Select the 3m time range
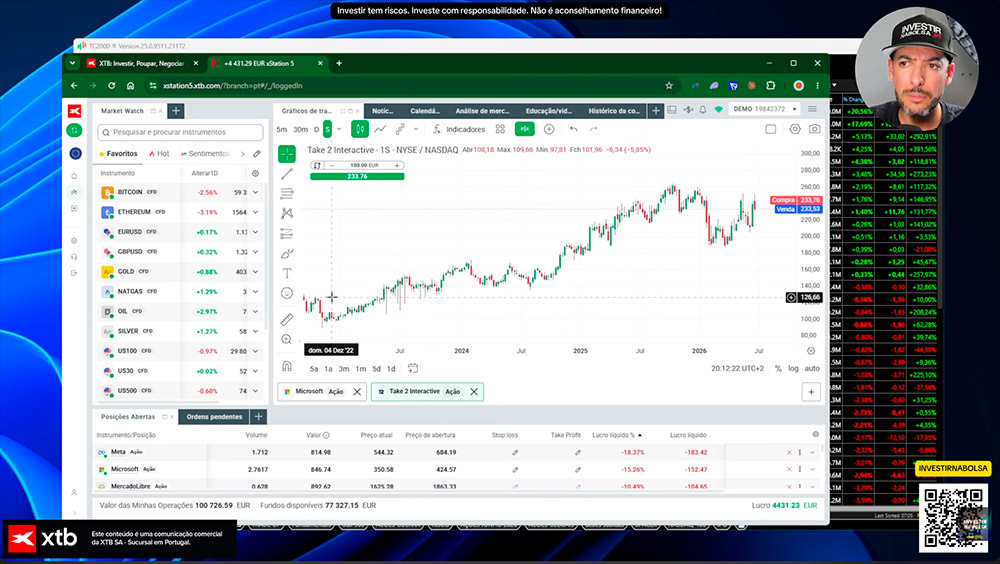This screenshot has height=564, width=1000. coord(344,369)
